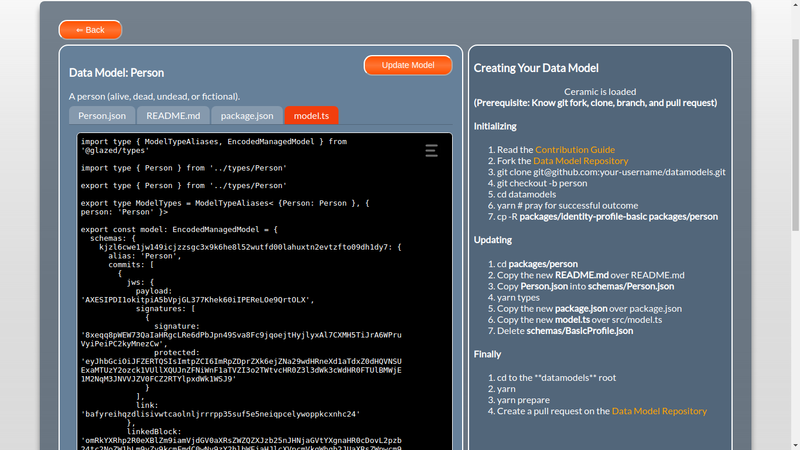This screenshot has height=450, width=800.
Task: Click the 'cp -R packages/identity-profile-basic' step
Action: tap(607, 217)
